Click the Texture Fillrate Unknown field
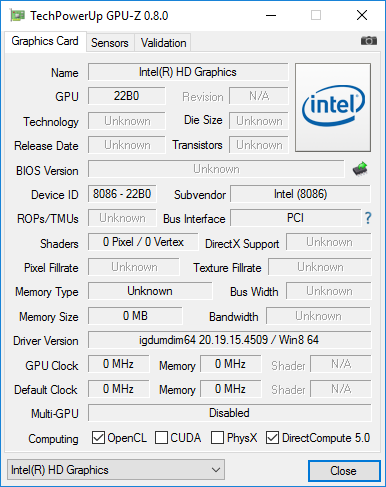This screenshot has height=487, width=386. click(320, 267)
